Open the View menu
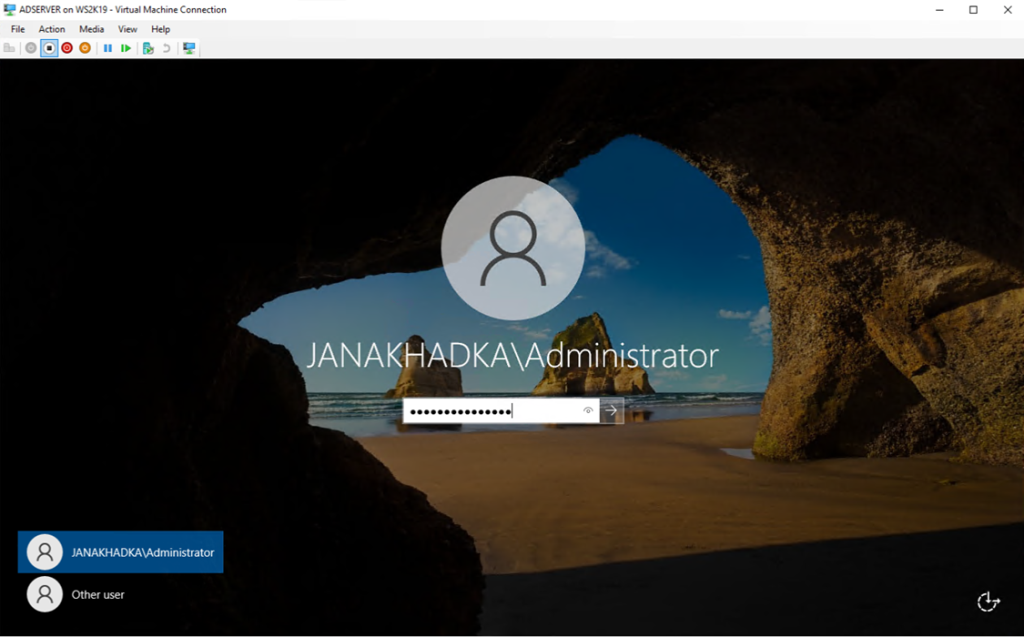The width and height of the screenshot is (1024, 637). [127, 29]
